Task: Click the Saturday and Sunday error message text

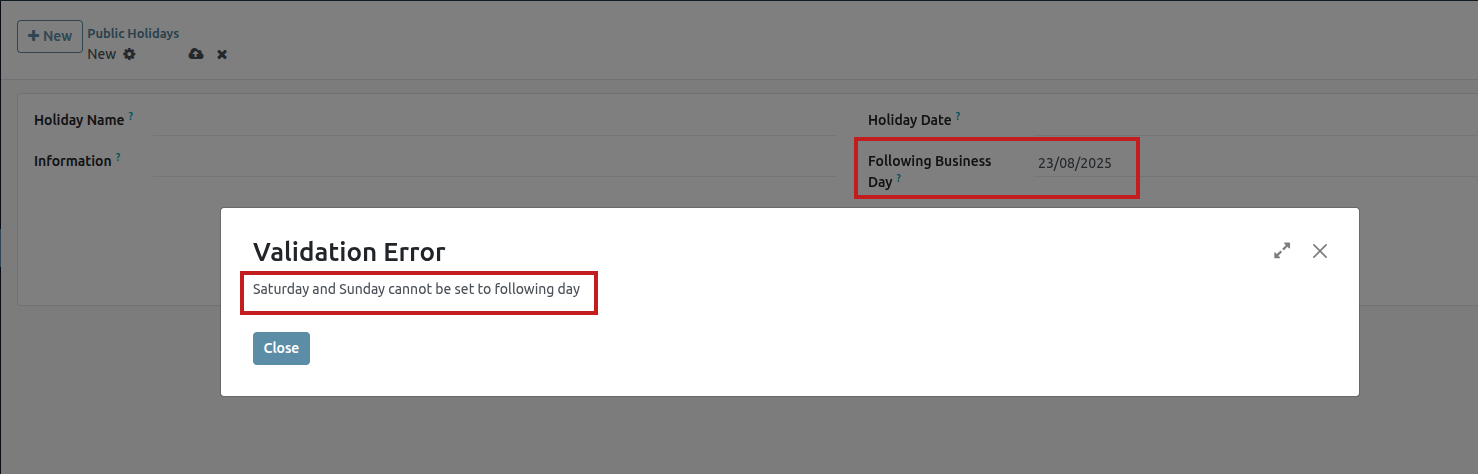Action: tap(416, 290)
